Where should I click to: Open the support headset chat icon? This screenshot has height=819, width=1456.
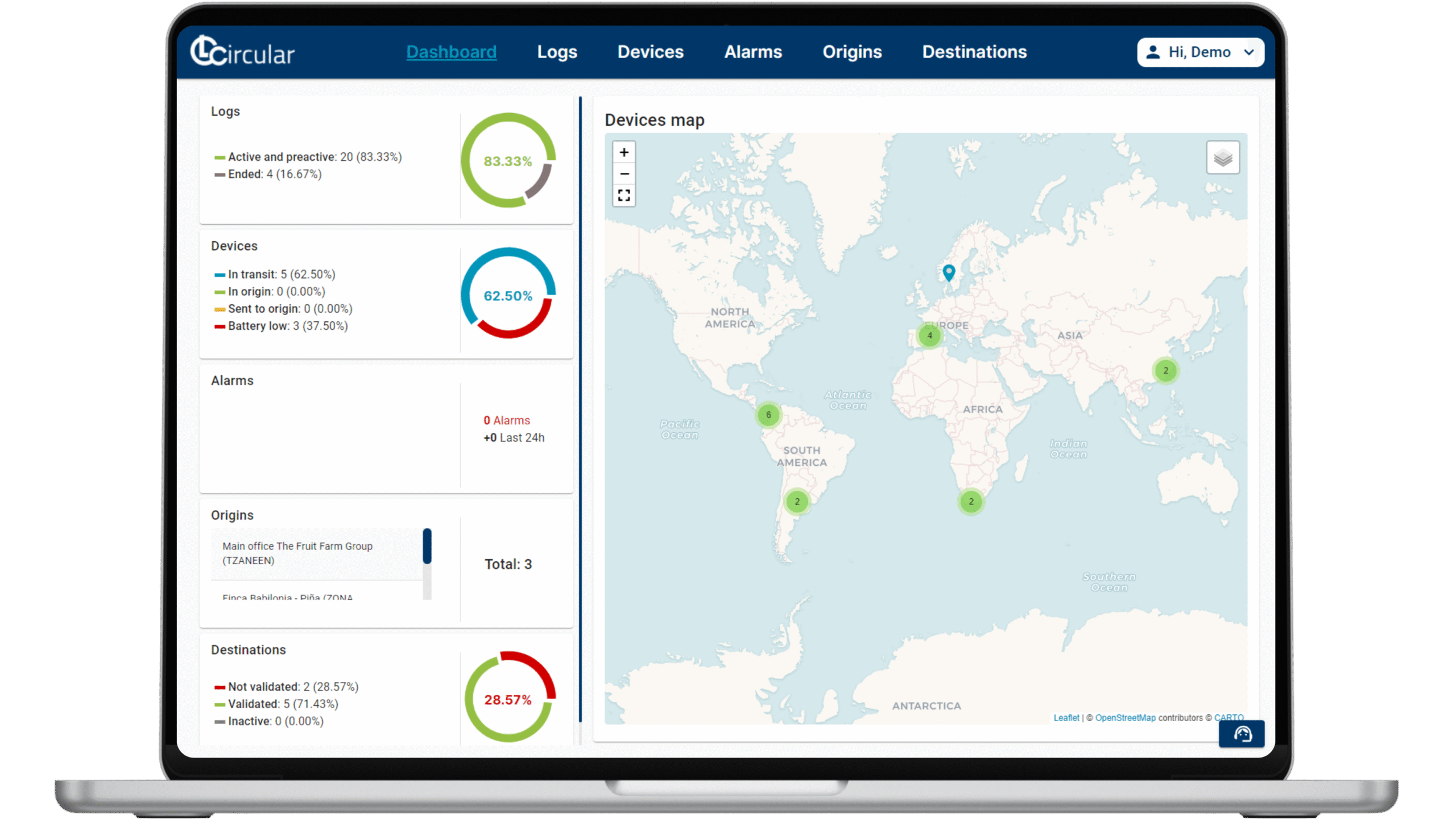pos(1242,734)
